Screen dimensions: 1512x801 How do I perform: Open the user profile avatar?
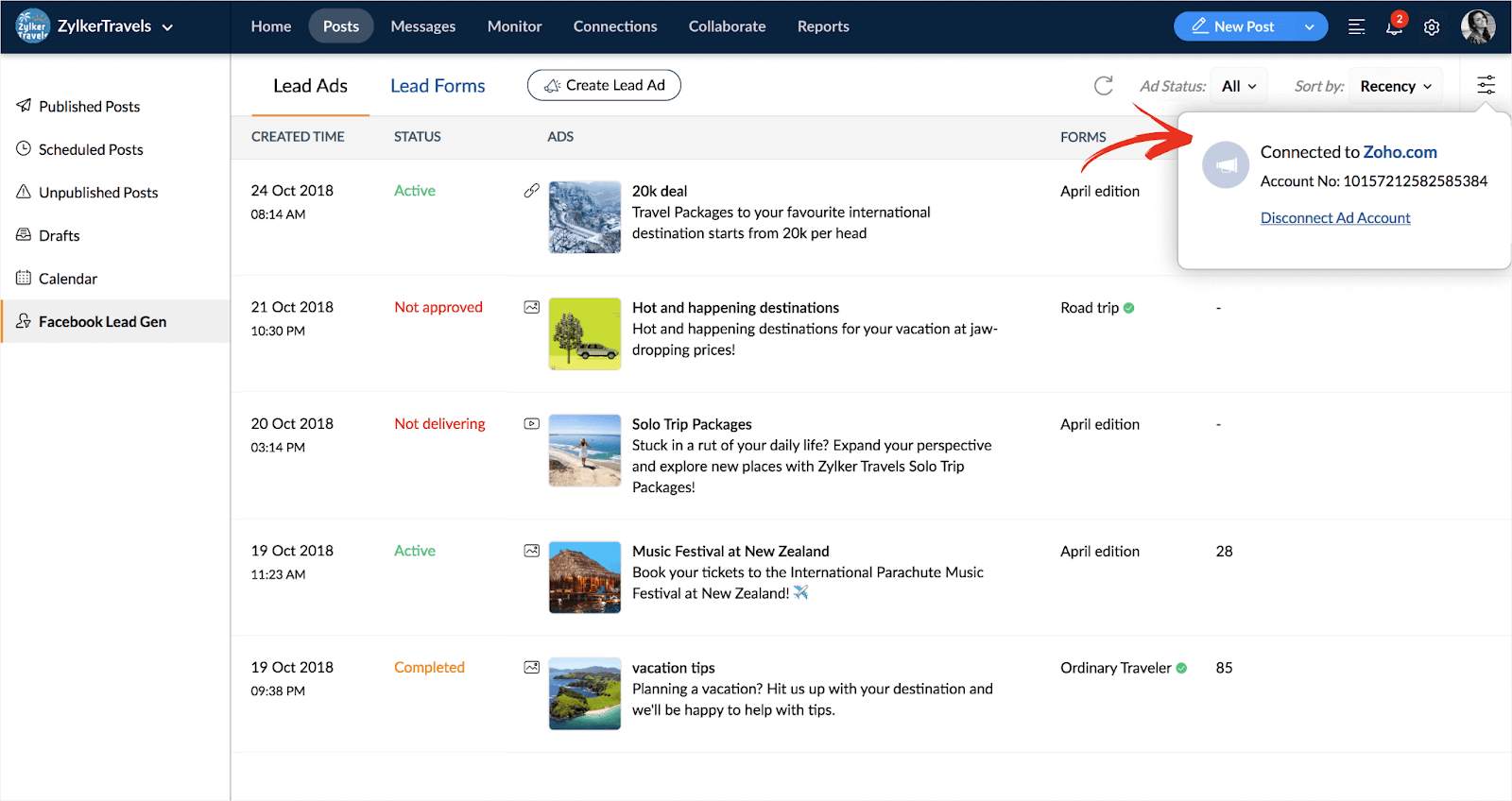pos(1478,26)
